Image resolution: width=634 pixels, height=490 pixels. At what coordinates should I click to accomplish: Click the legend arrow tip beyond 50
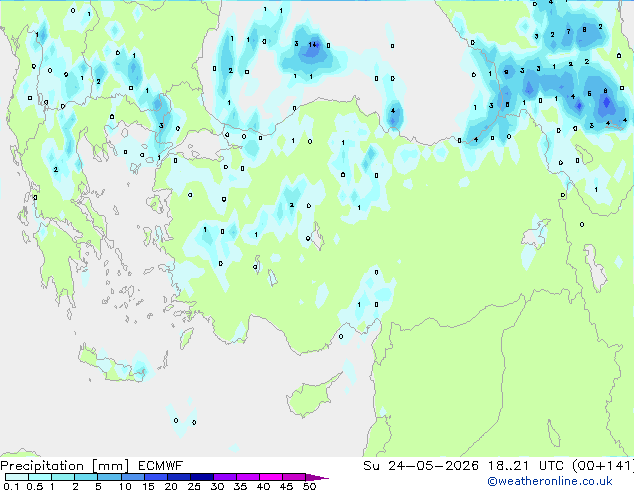click(318, 477)
